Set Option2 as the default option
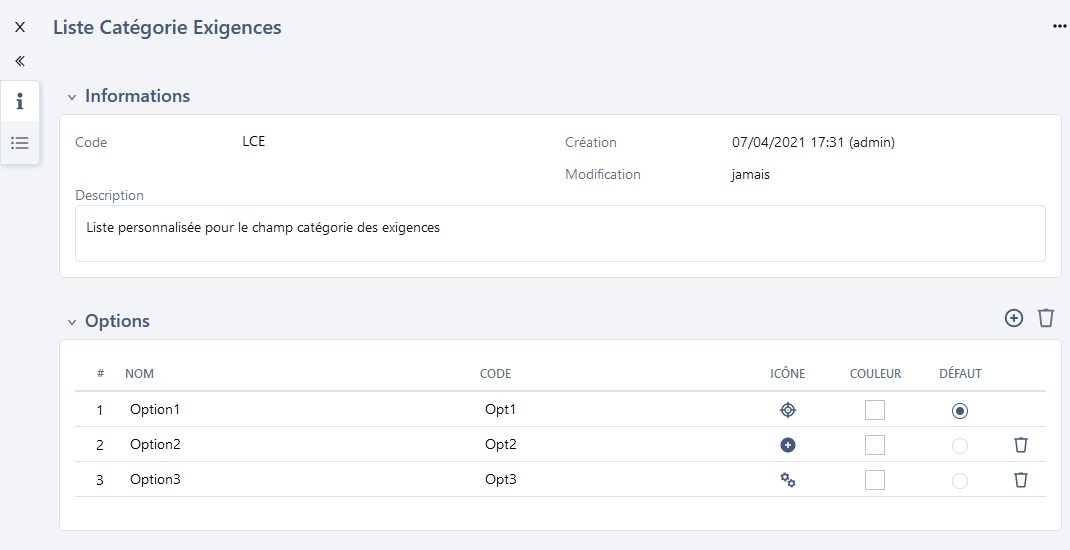This screenshot has height=550, width=1070. (x=960, y=445)
